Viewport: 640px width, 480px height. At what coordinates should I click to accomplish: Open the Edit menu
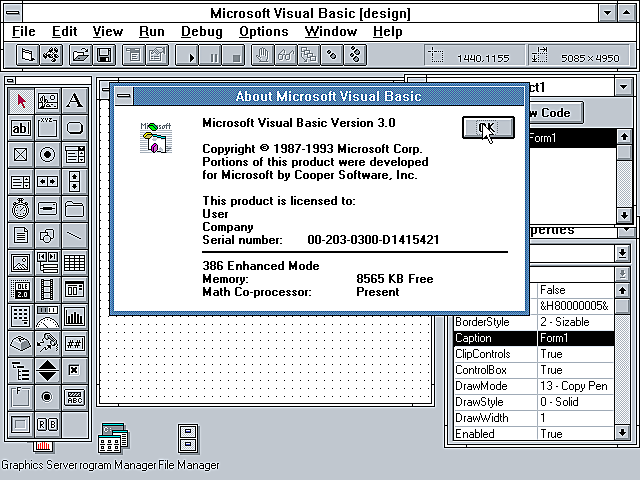tap(64, 31)
